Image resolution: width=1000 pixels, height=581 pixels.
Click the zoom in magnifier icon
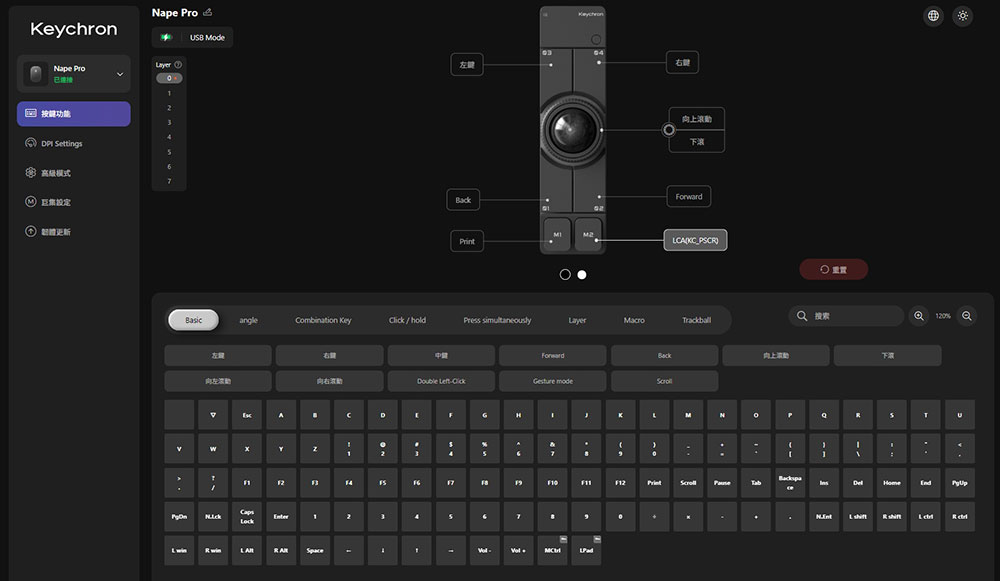(x=918, y=316)
